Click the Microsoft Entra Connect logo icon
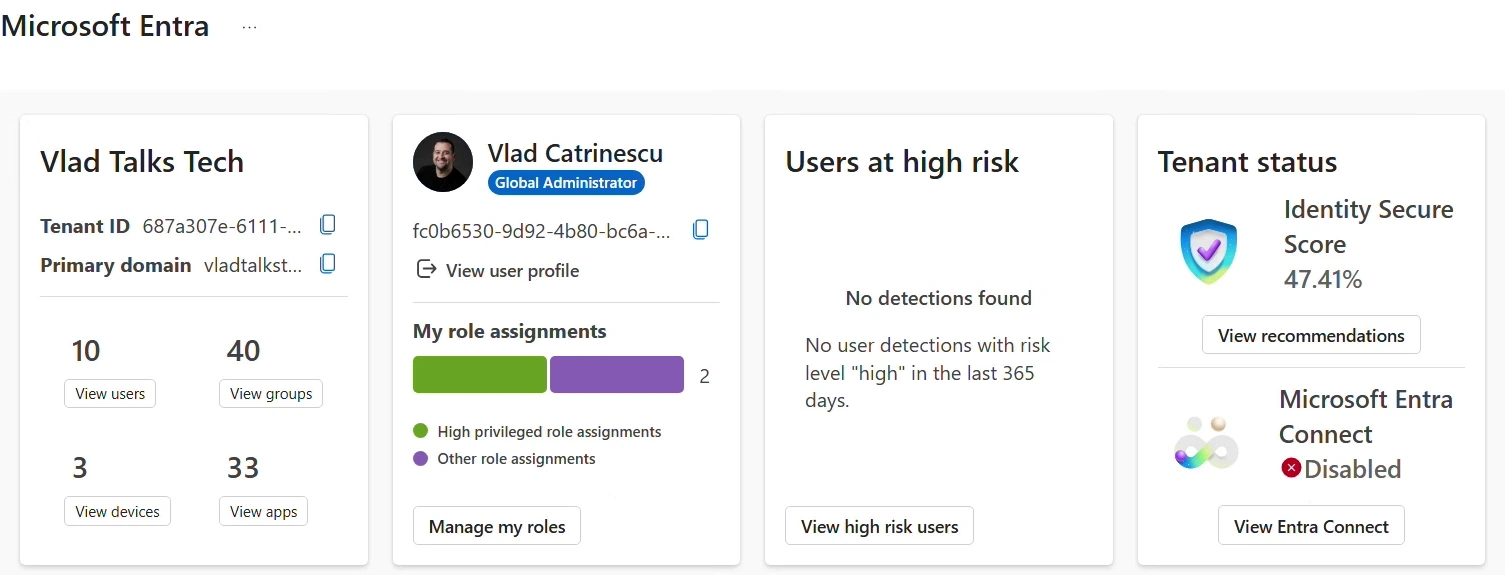The height and width of the screenshot is (575, 1505). point(1206,442)
